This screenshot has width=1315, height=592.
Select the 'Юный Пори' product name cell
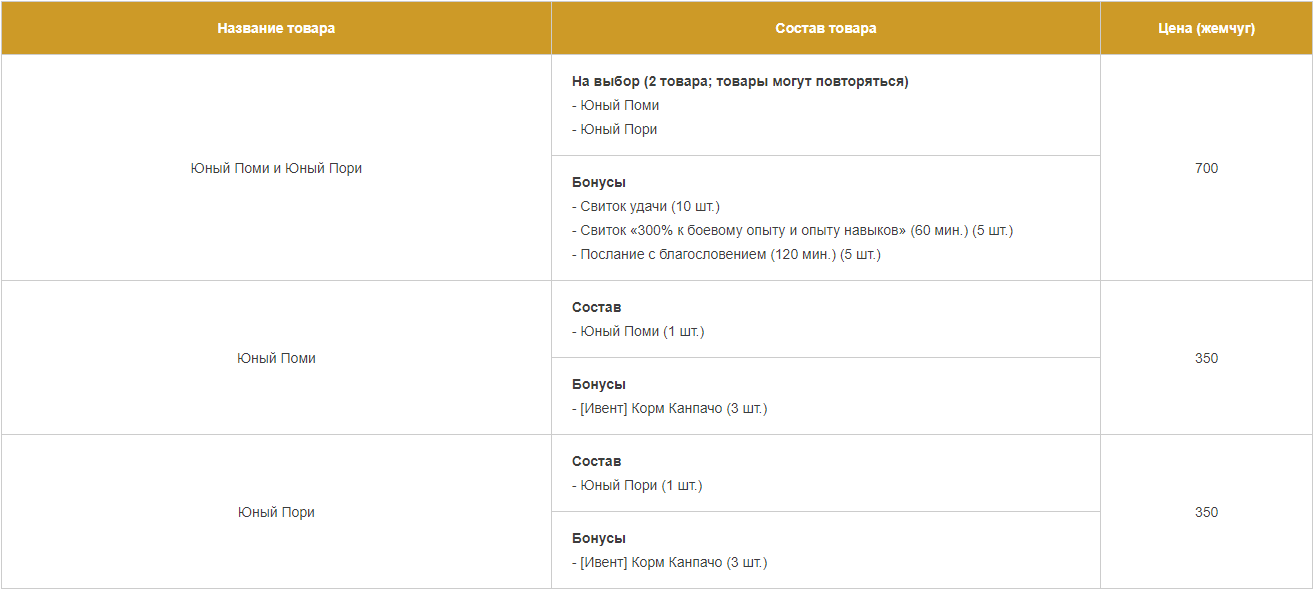[276, 512]
